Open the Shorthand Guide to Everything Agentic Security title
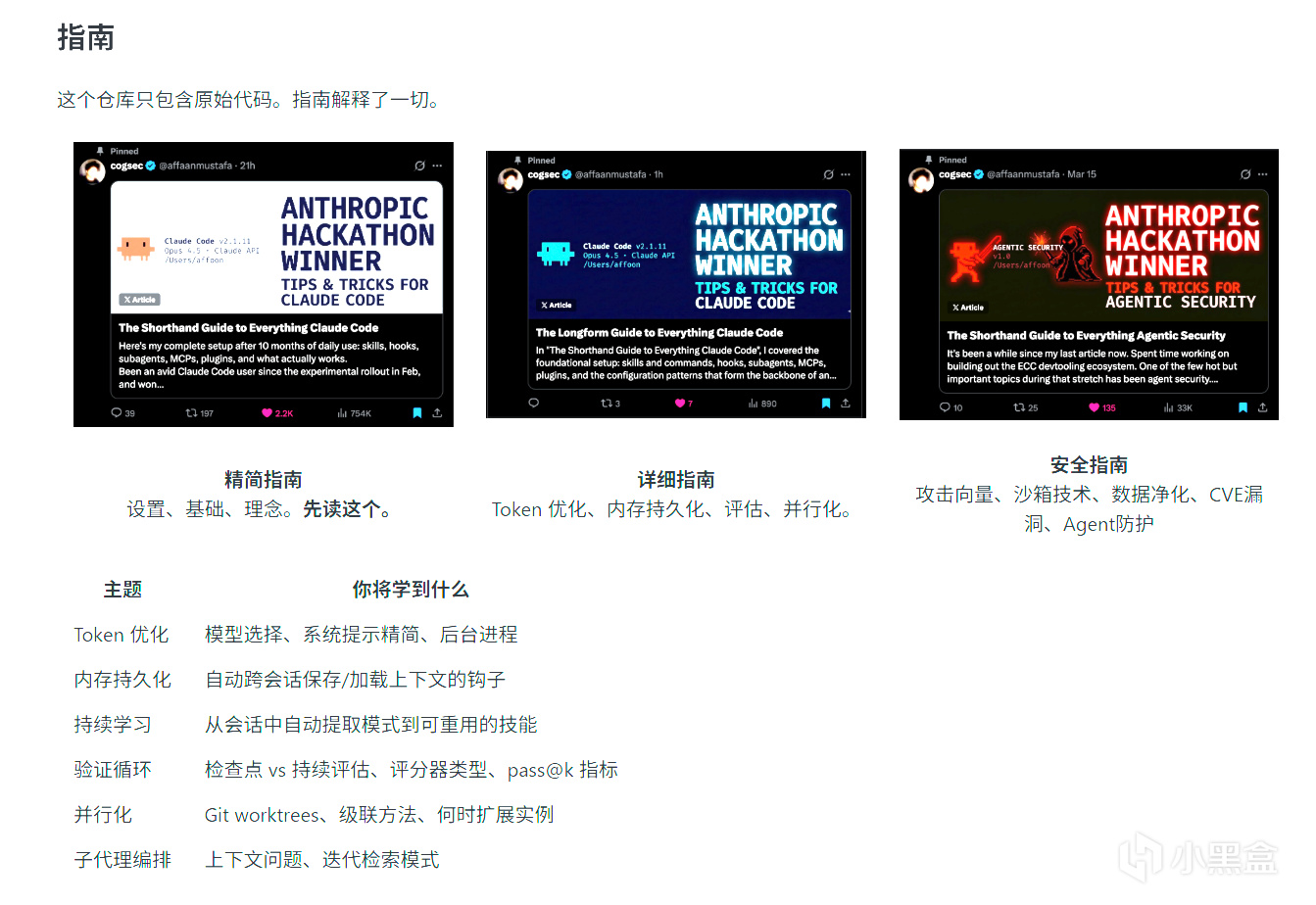1316x905 pixels. (x=1086, y=336)
